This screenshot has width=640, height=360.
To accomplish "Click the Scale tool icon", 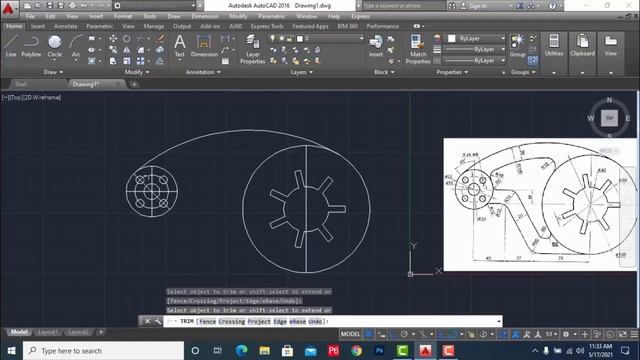I will pyautogui.click(x=127, y=61).
